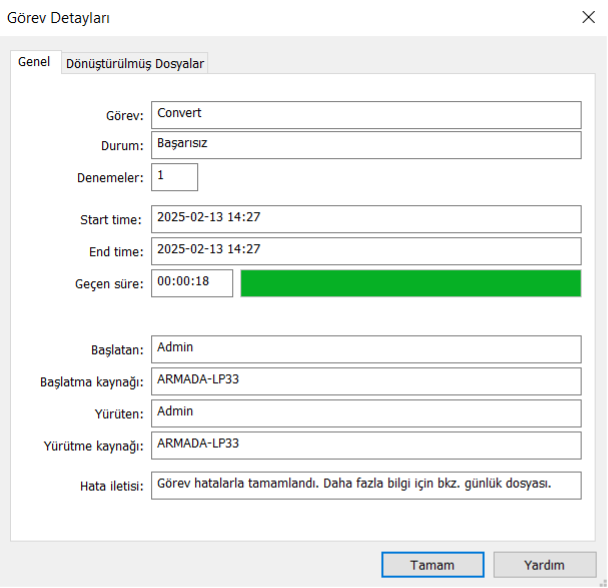The height and width of the screenshot is (588, 608).
Task: Click the Tamam button
Action: point(432,565)
